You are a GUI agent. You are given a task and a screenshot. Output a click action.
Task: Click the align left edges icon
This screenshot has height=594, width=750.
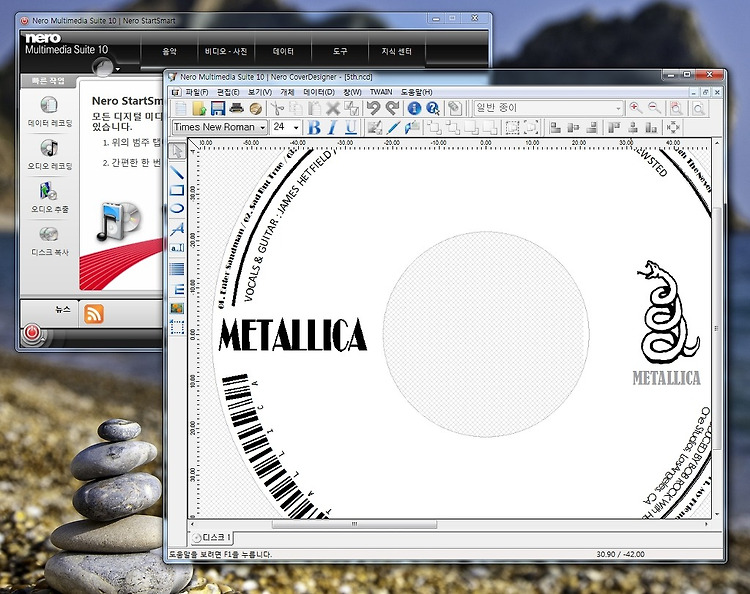point(555,127)
